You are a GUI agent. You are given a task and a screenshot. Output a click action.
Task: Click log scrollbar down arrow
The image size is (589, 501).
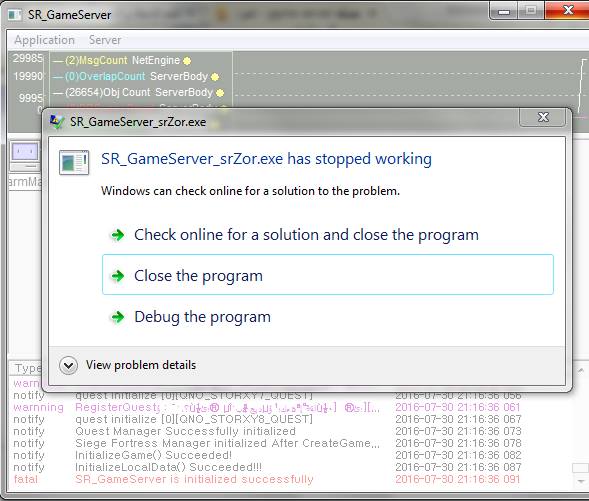click(581, 481)
